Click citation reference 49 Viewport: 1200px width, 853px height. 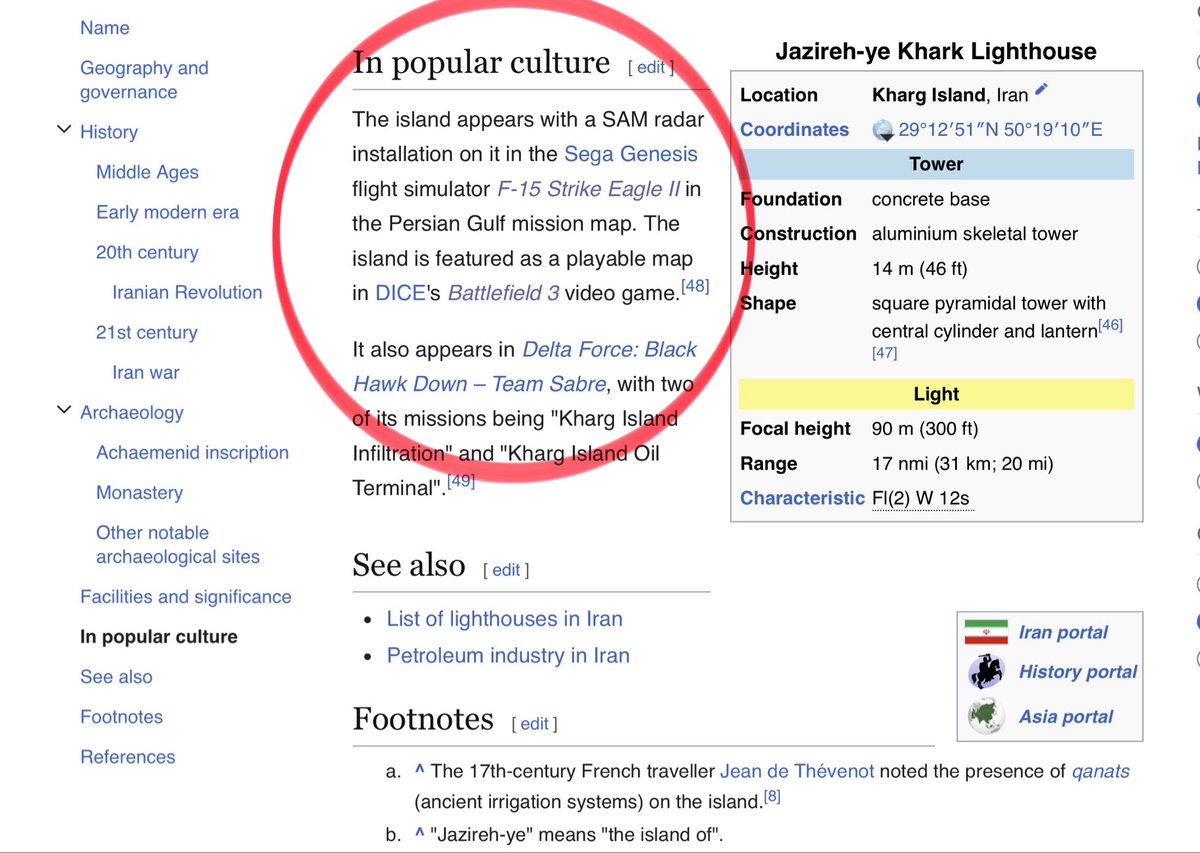tap(461, 481)
